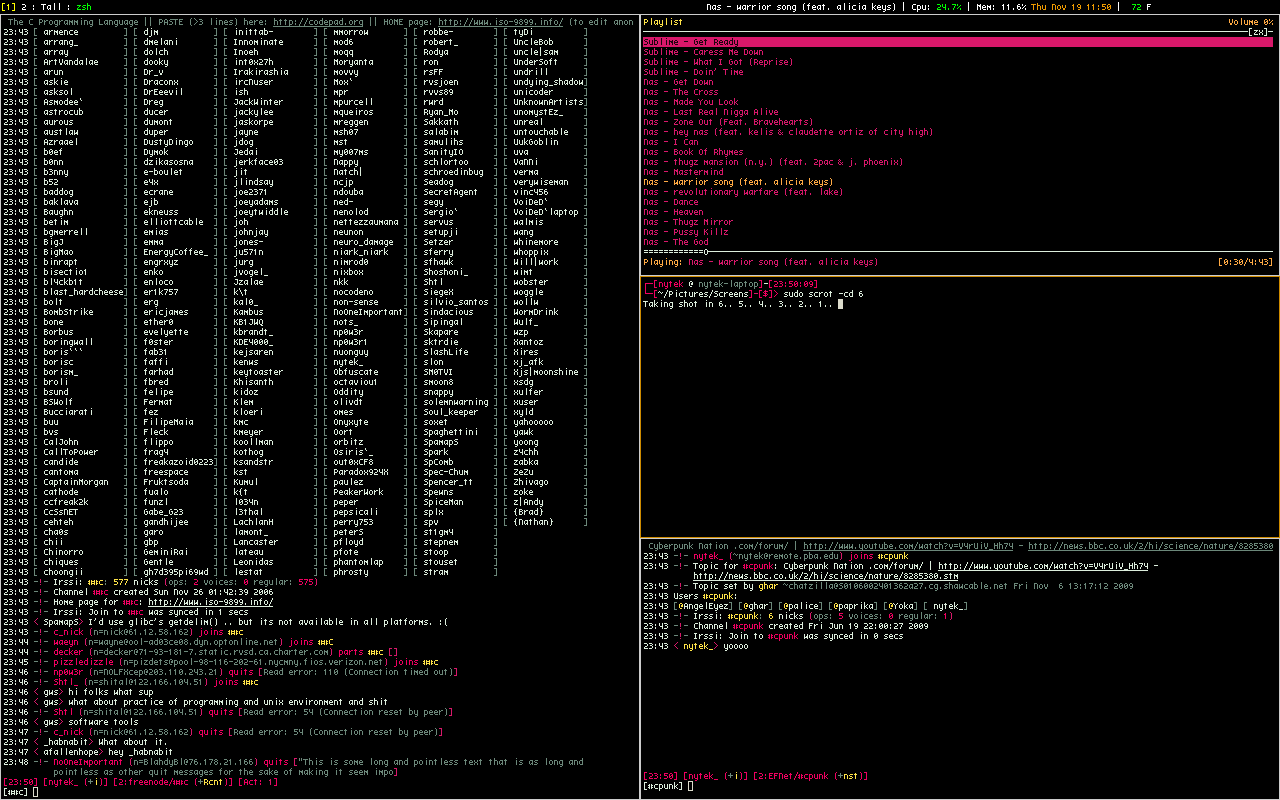Click nick 'freakazoid0223' in the ##c names list
The width and height of the screenshot is (1280, 800).
[179, 462]
